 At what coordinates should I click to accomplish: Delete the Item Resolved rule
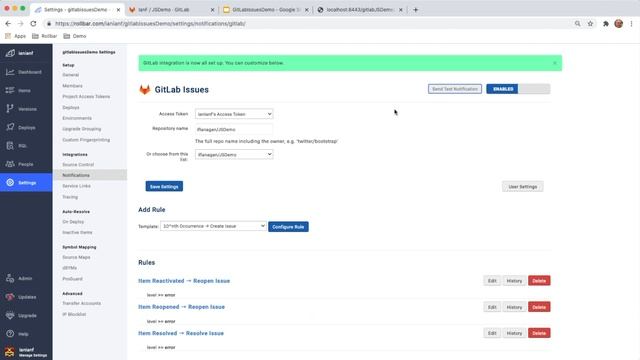[x=539, y=333]
